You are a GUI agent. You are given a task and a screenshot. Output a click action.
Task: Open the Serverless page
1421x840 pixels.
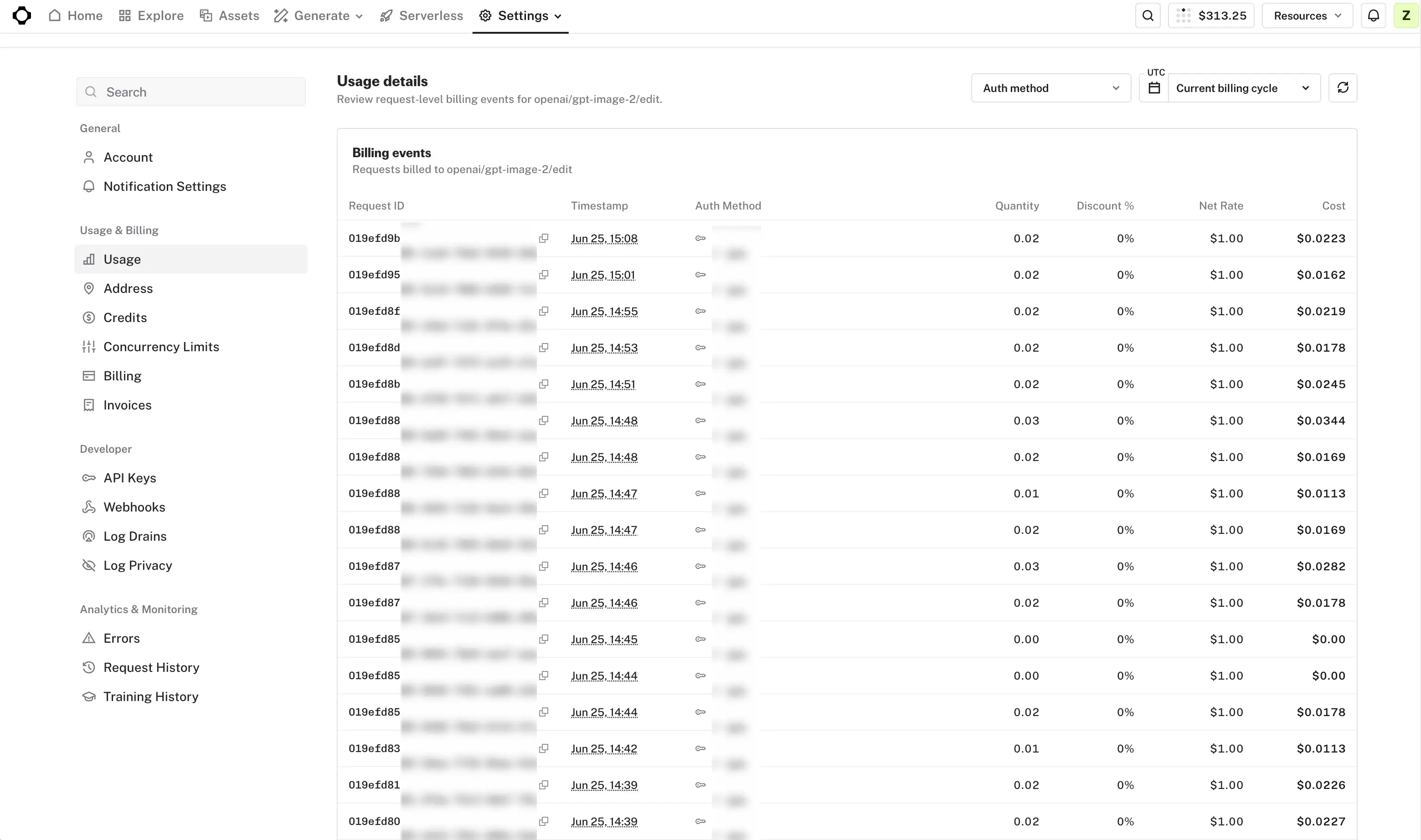[x=421, y=15]
